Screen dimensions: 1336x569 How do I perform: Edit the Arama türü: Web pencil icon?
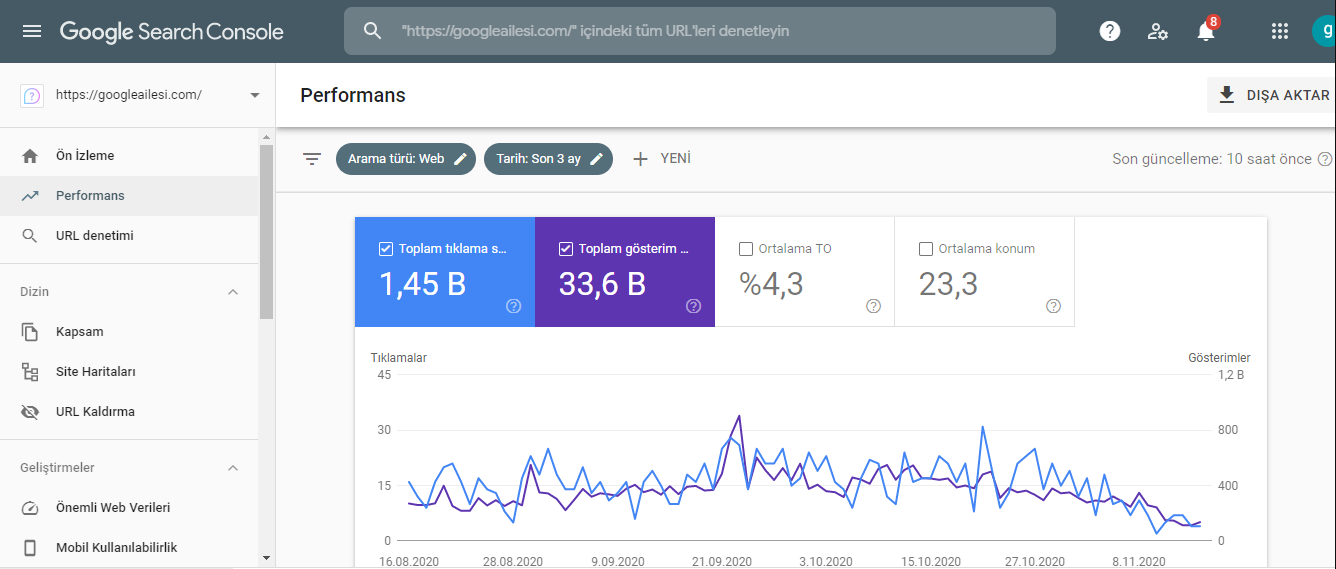[460, 159]
